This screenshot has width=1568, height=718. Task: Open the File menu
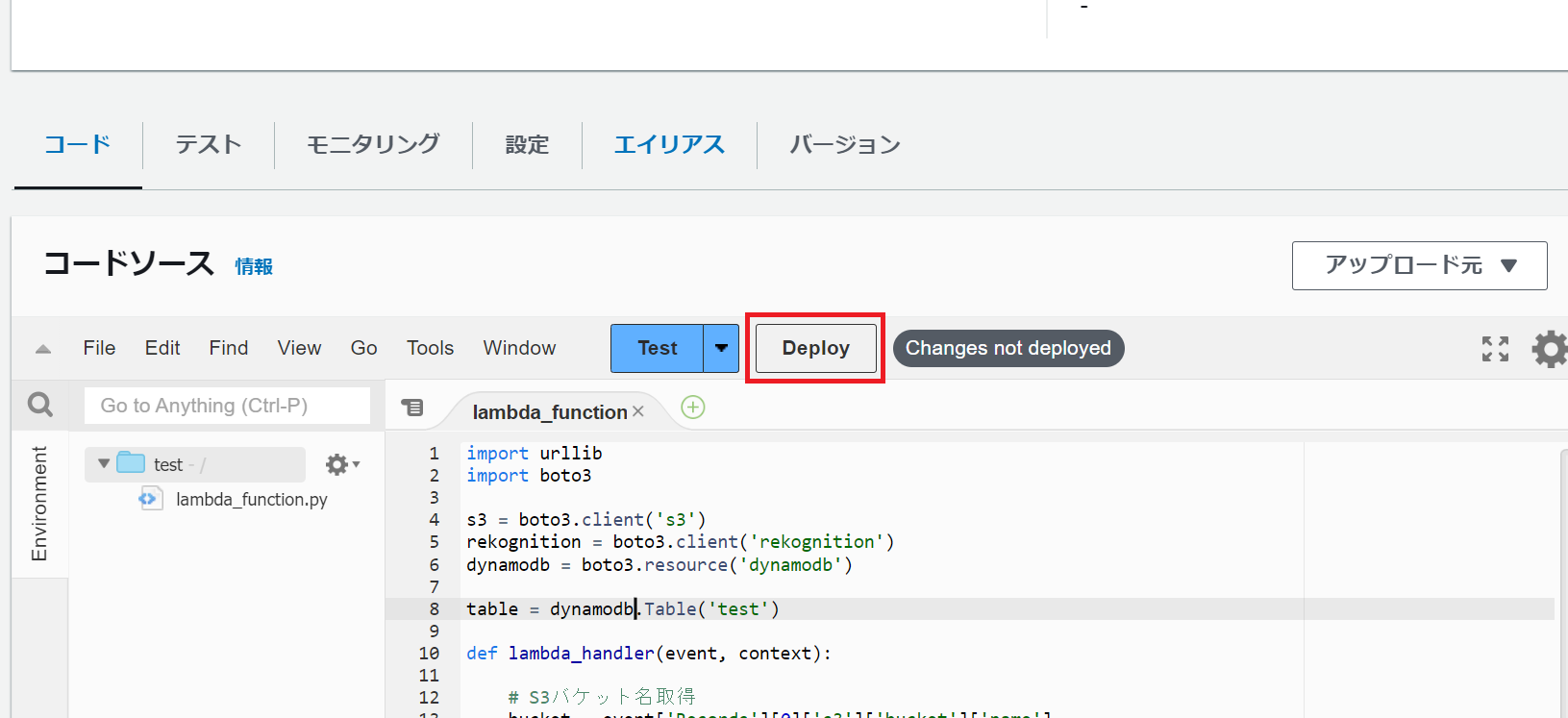99,348
